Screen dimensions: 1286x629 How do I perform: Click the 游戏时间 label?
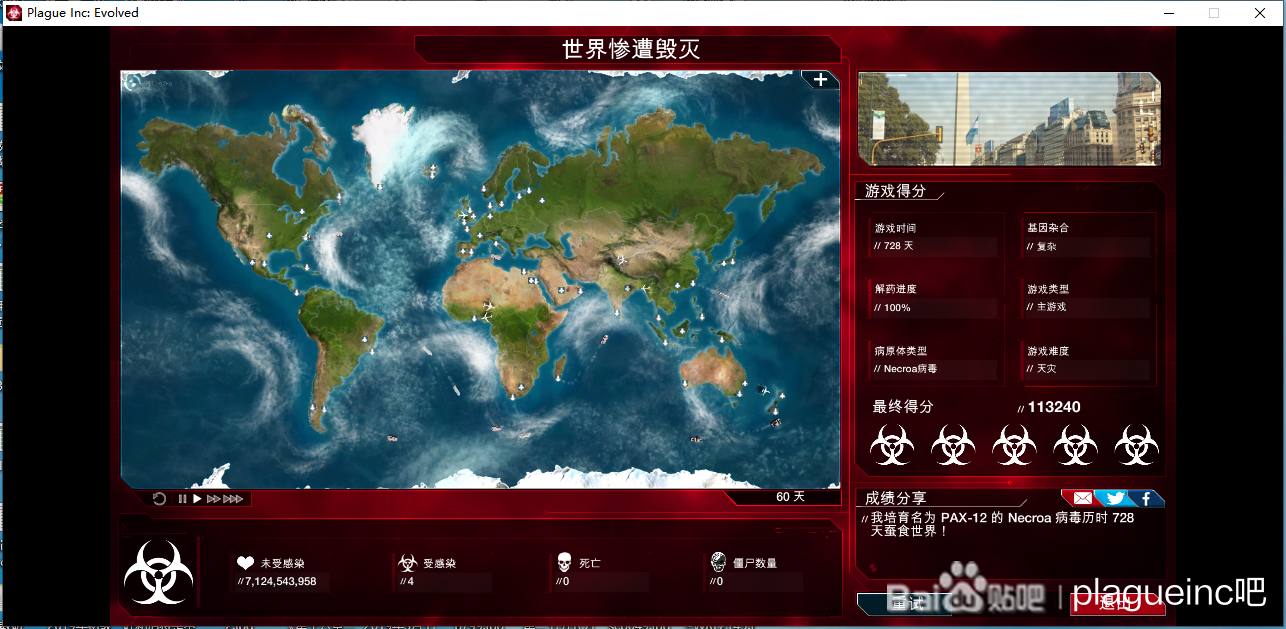pos(895,228)
